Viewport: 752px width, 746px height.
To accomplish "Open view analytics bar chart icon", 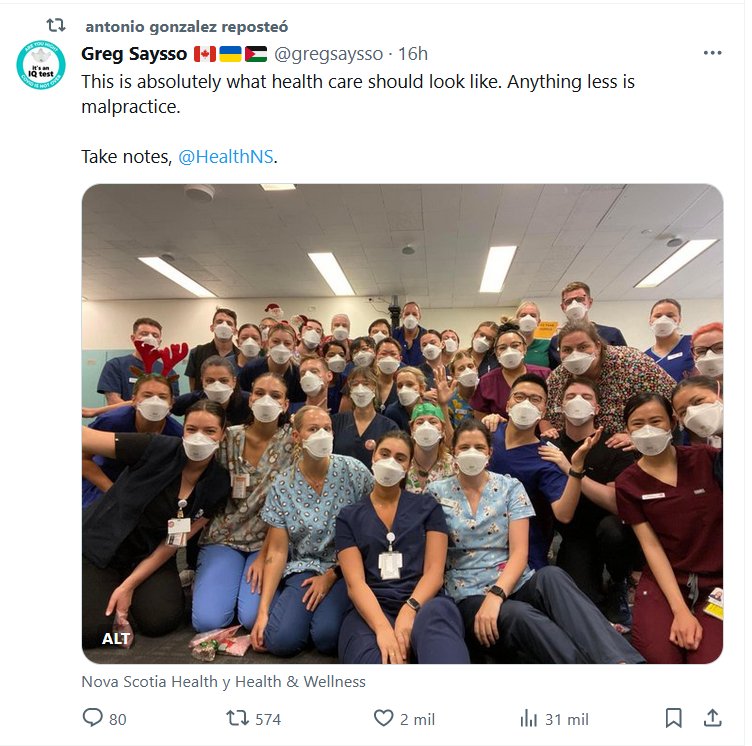I will click(x=529, y=718).
